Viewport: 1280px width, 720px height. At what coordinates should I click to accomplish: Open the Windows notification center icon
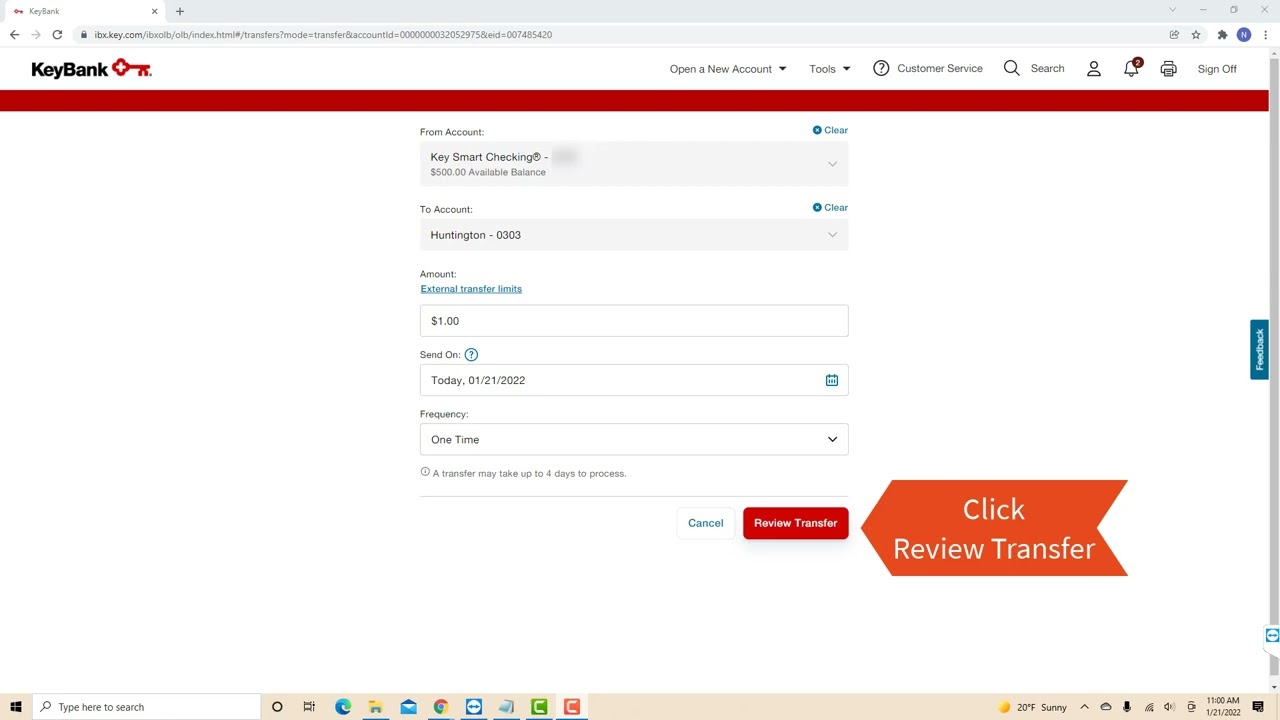[x=1258, y=707]
